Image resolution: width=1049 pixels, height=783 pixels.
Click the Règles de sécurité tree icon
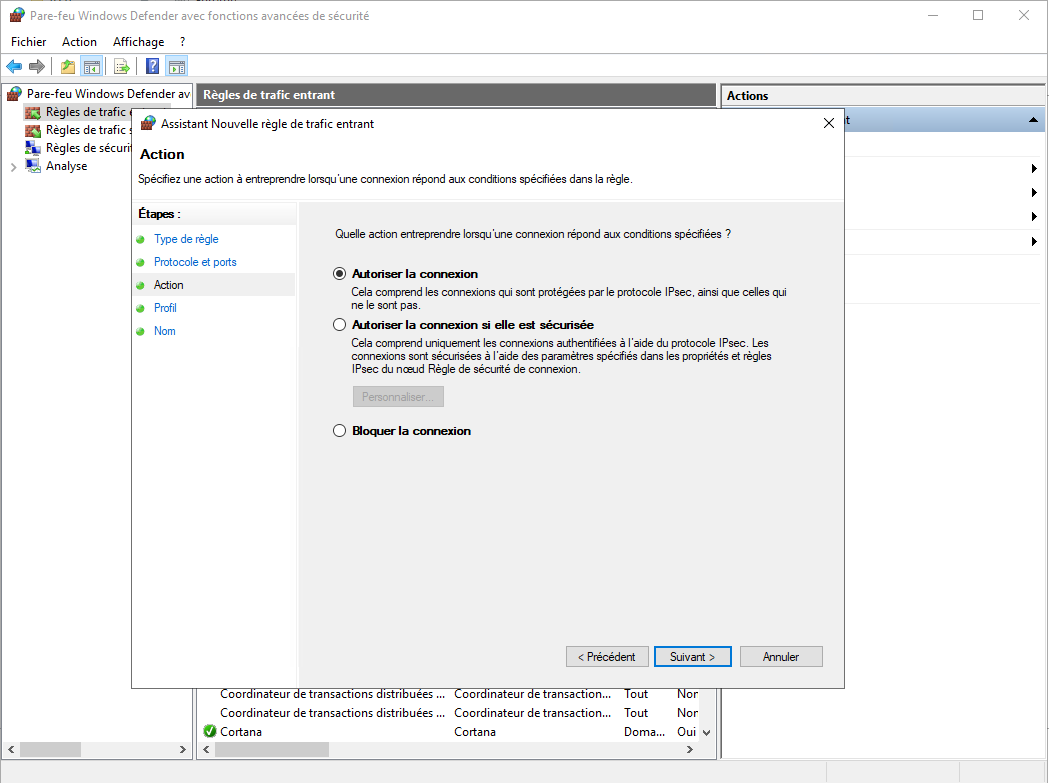click(x=33, y=148)
